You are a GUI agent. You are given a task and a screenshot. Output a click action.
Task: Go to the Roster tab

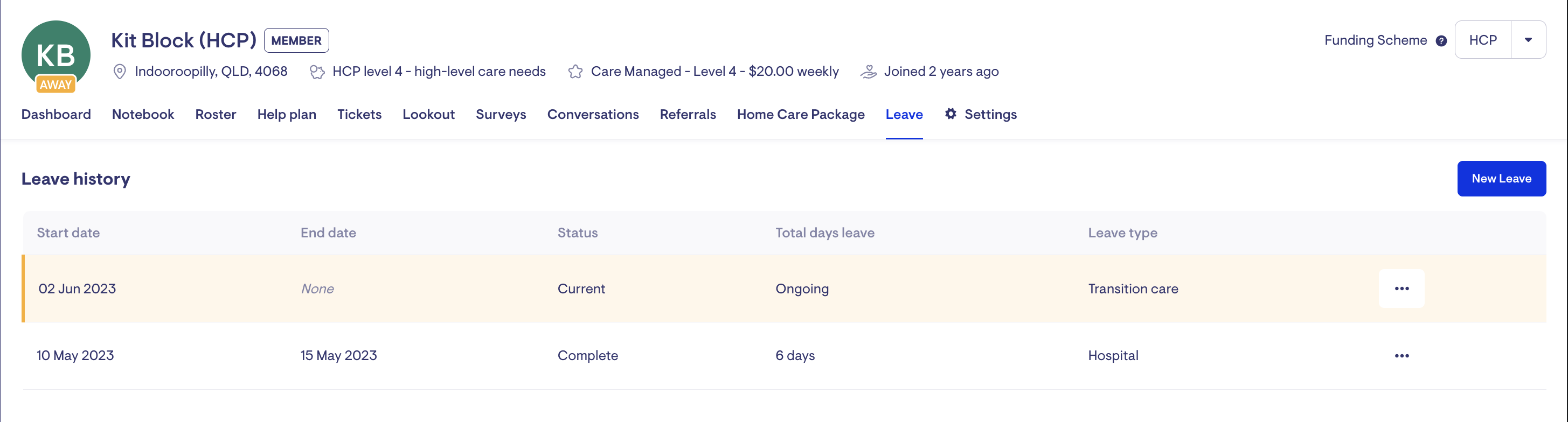[x=216, y=114]
